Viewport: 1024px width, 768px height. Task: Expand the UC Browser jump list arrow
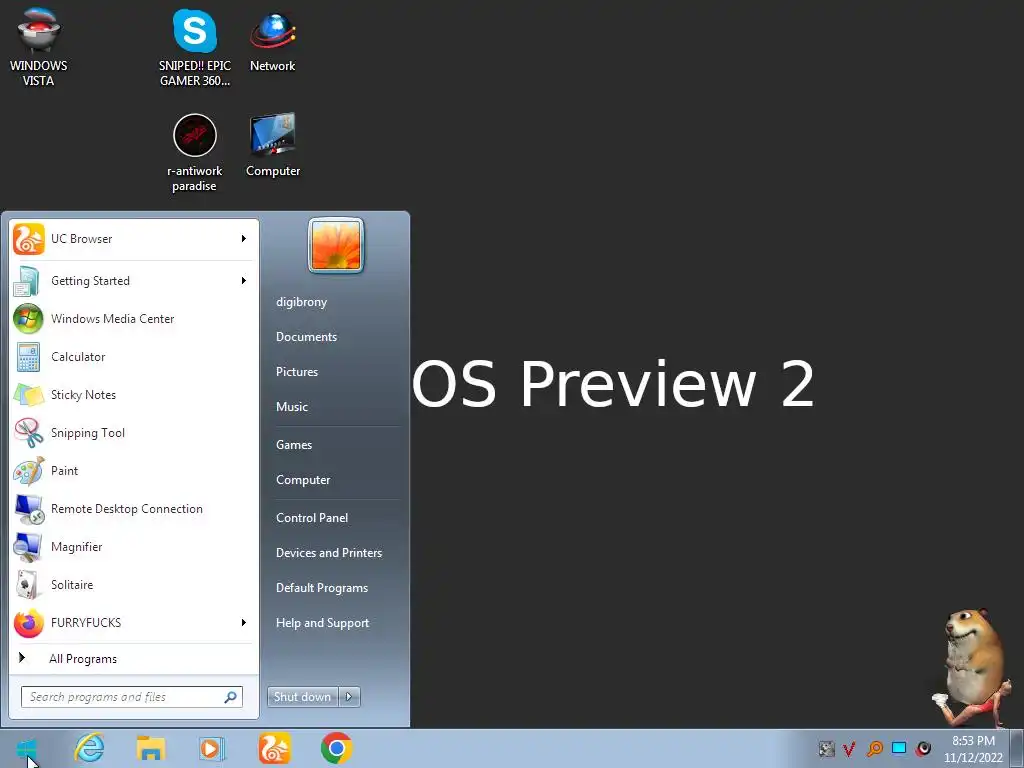click(x=244, y=238)
